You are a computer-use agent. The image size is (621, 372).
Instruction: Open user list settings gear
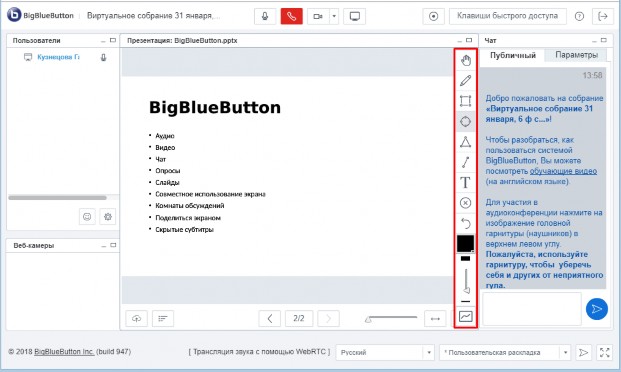[108, 217]
